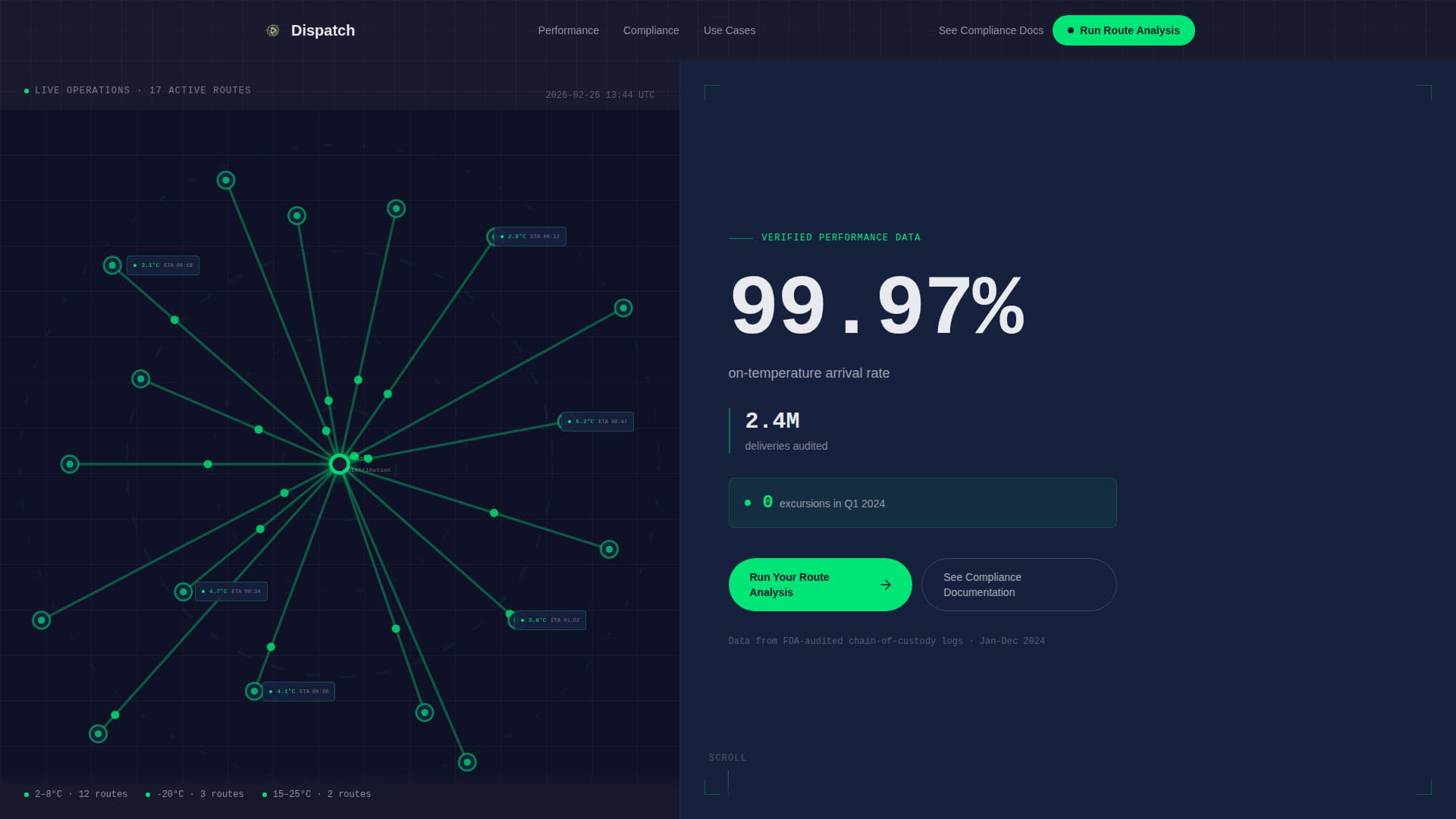1456x819 pixels.
Task: Click the green dot in the header Run Route Analysis button
Action: pyautogui.click(x=1071, y=30)
